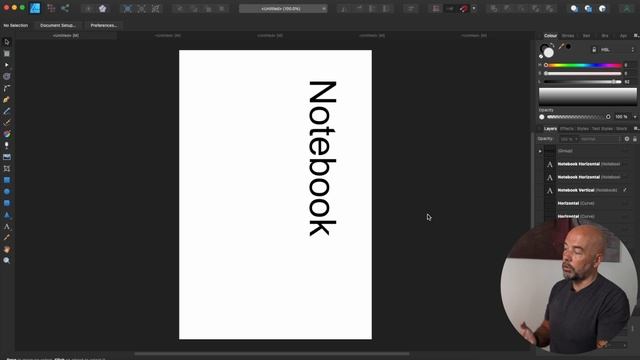Screen dimensions: 640x360
Task: Select the Artboard tool
Action: [x=7, y=53]
